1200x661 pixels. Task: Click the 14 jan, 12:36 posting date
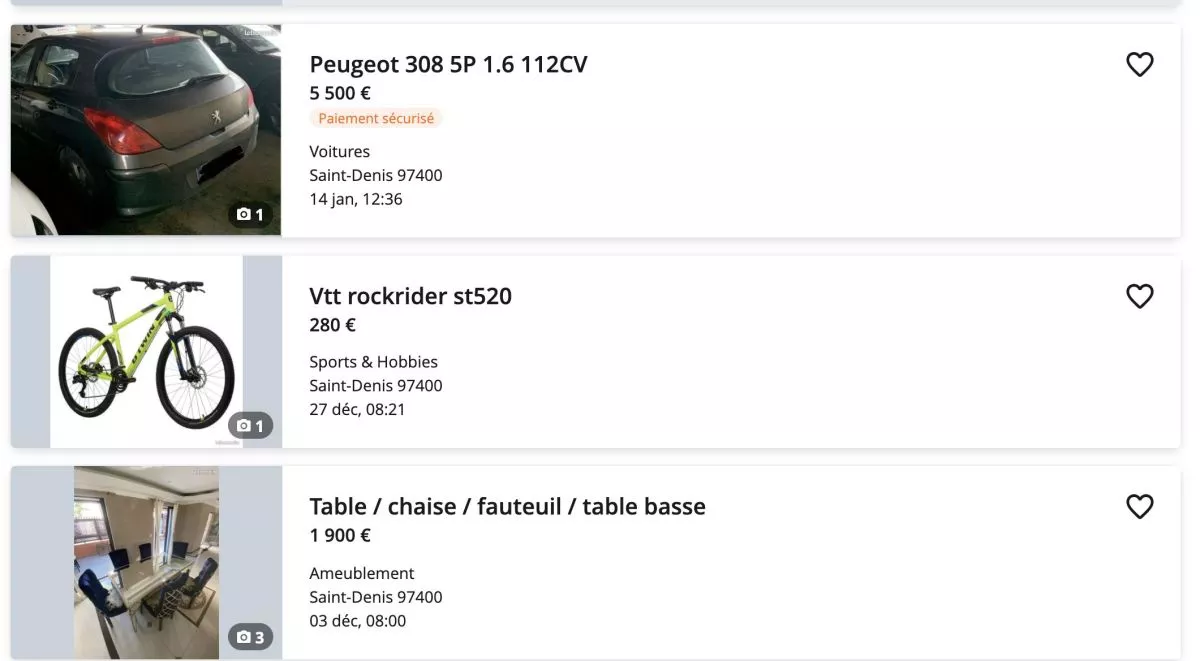click(356, 199)
